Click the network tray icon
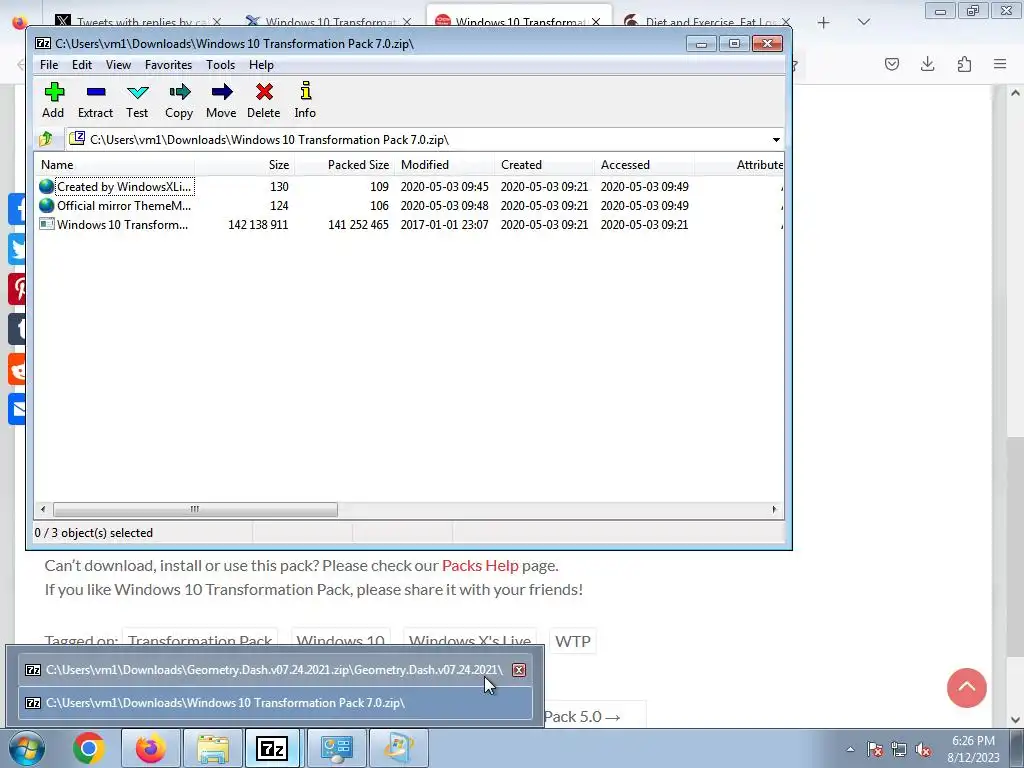Screen dimensions: 1024x768 coord(899,750)
